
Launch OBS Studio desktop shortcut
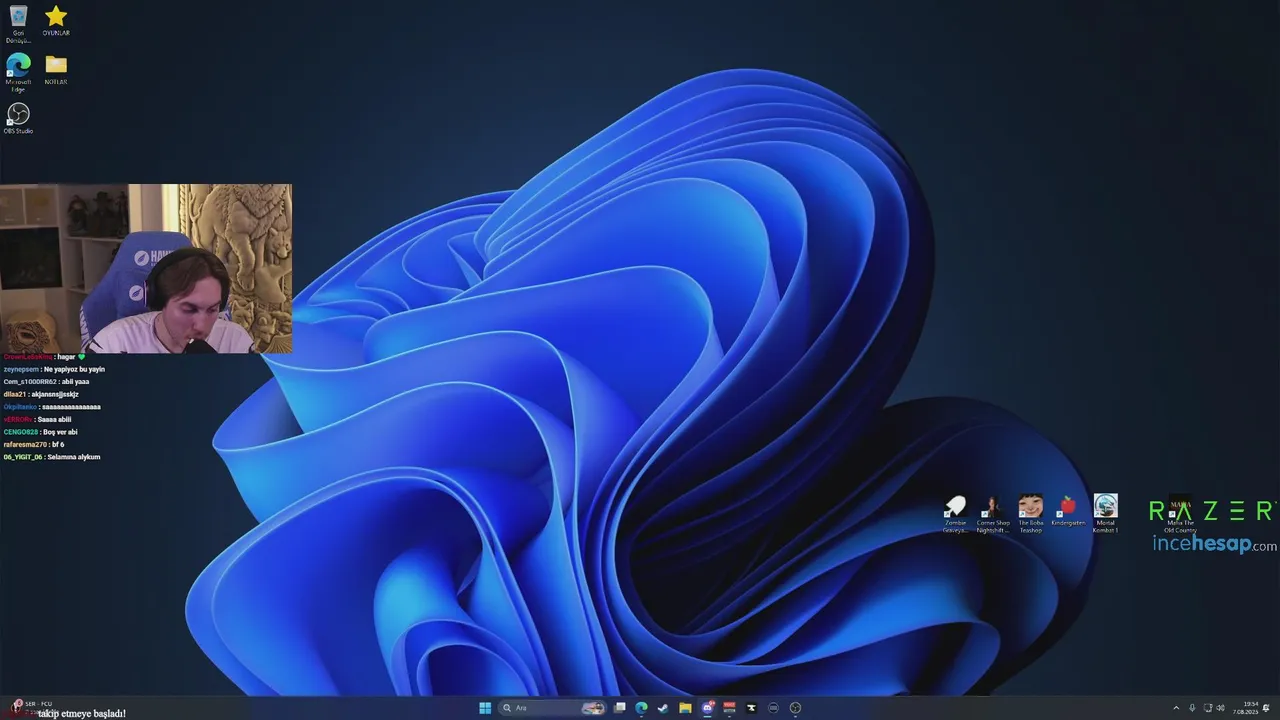tap(18, 118)
